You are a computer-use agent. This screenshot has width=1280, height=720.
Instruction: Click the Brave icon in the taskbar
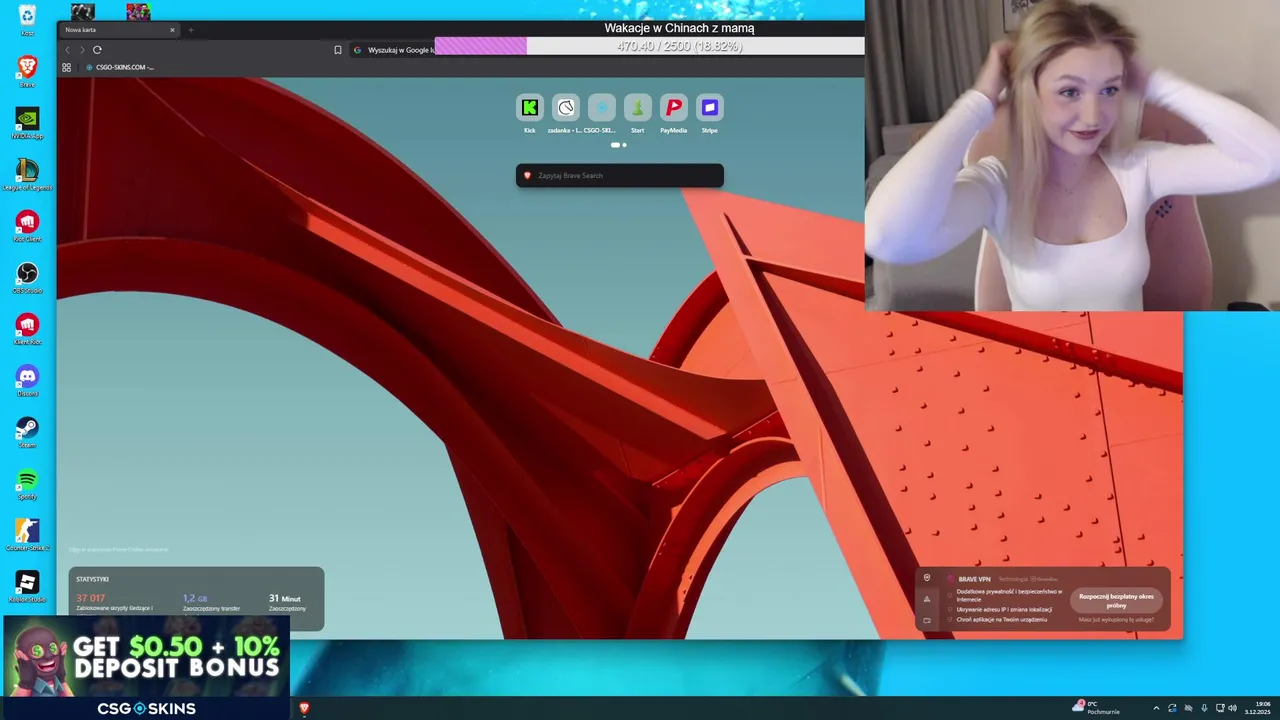(x=304, y=708)
